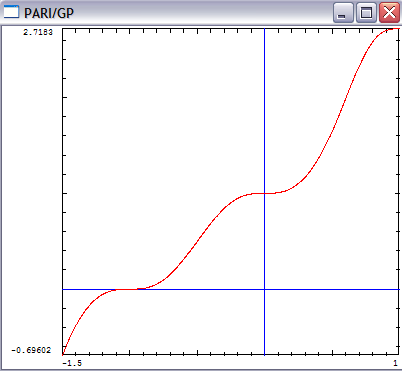Click the 2.7183 y-axis maximum label

click(38, 32)
